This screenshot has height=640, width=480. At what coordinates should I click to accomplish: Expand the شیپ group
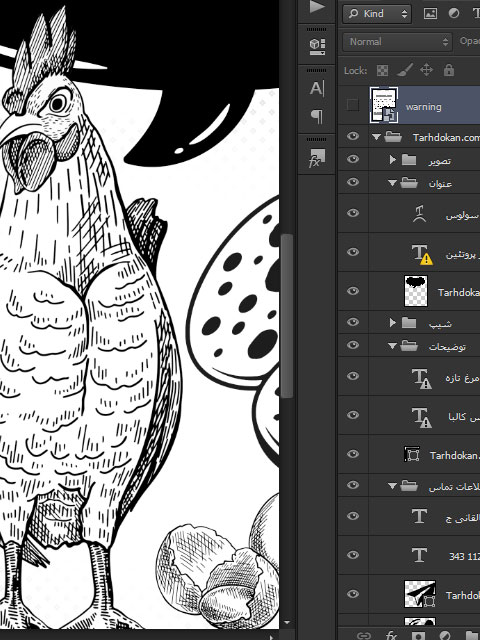point(393,323)
